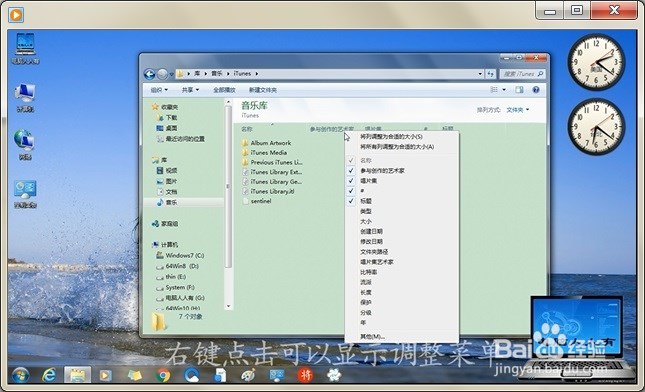Select 视频 library in navigation pane
Image resolution: width=645 pixels, height=392 pixels.
167,171
